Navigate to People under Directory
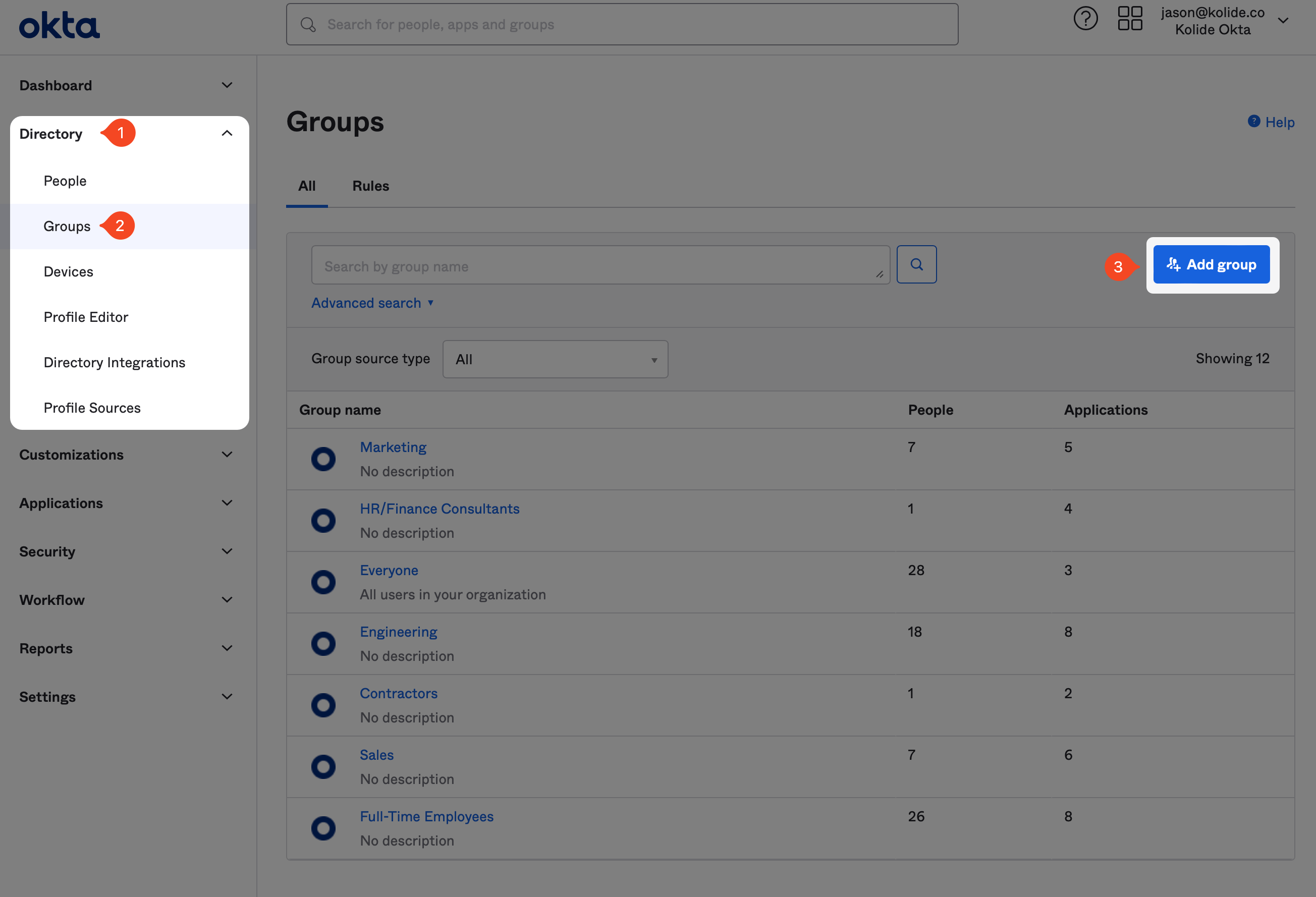 [x=65, y=180]
